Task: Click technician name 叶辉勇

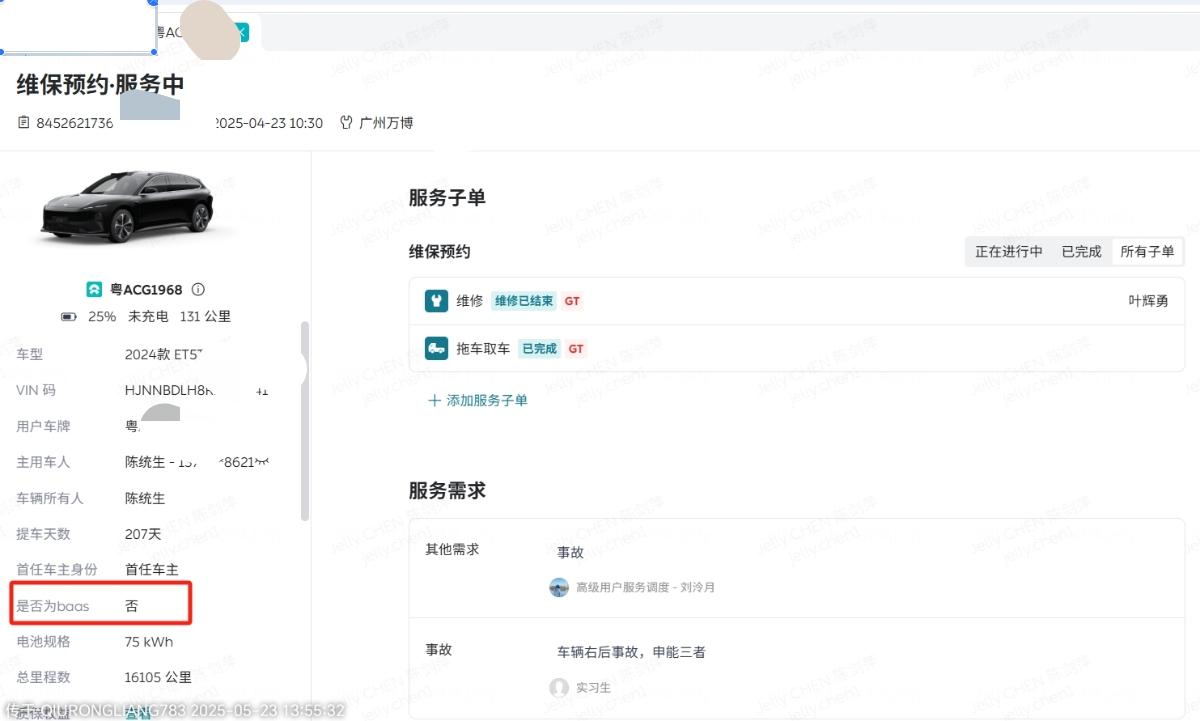Action: pyautogui.click(x=1148, y=300)
